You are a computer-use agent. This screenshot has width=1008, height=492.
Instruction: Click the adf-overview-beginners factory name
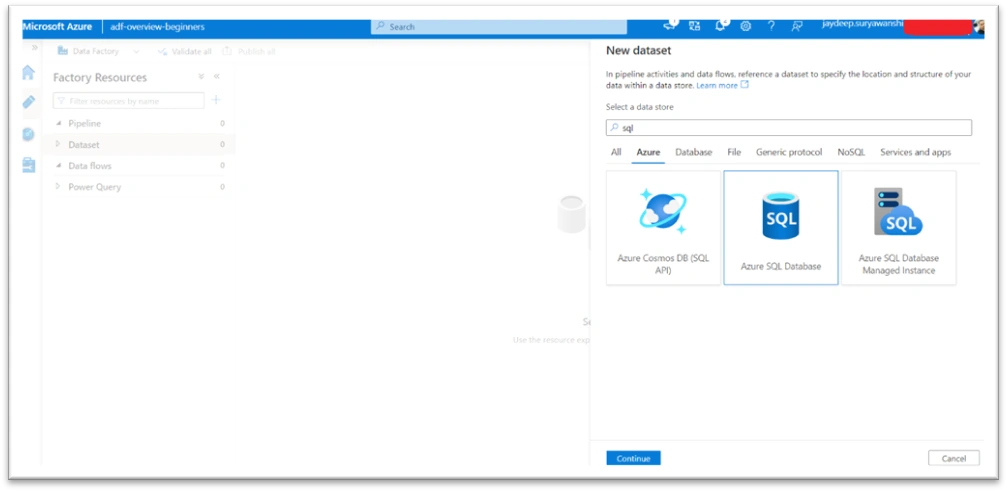(158, 27)
